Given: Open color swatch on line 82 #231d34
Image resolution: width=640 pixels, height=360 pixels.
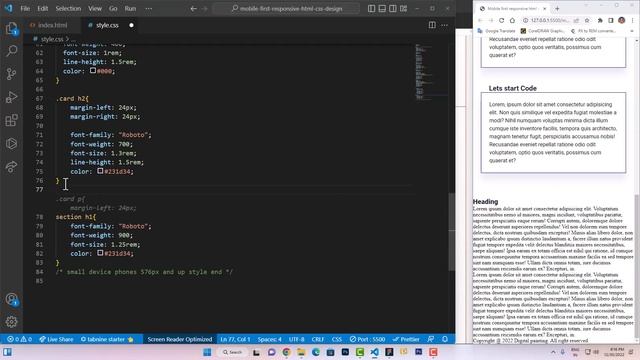Looking at the screenshot, I should (x=100, y=253).
